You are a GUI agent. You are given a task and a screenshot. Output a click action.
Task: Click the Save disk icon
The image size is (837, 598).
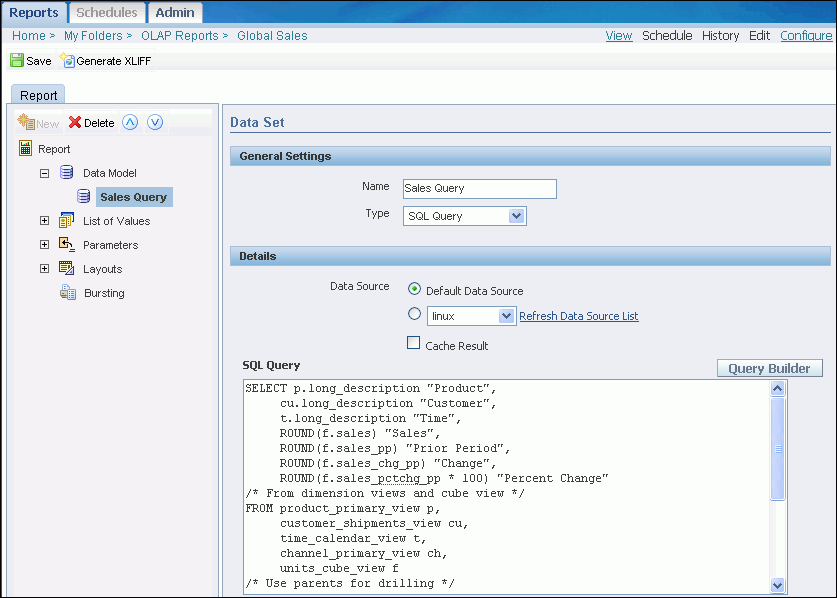17,61
